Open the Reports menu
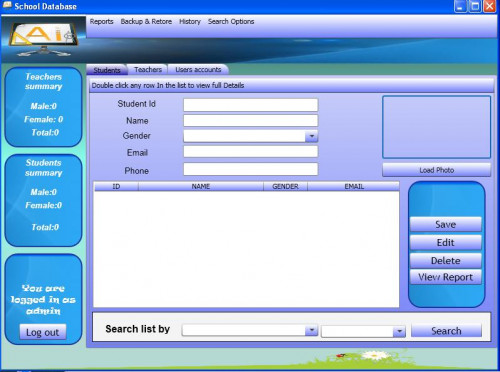This screenshot has height=372, width=500. click(x=101, y=22)
